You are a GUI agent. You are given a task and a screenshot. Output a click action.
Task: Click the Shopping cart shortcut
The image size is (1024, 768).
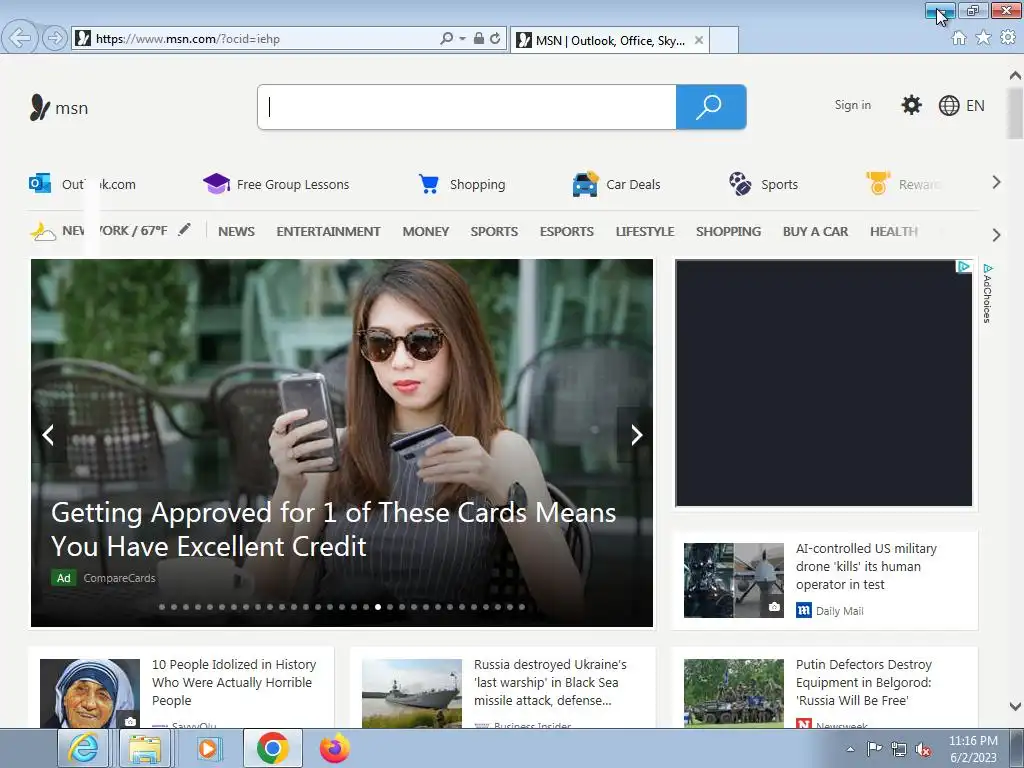462,184
